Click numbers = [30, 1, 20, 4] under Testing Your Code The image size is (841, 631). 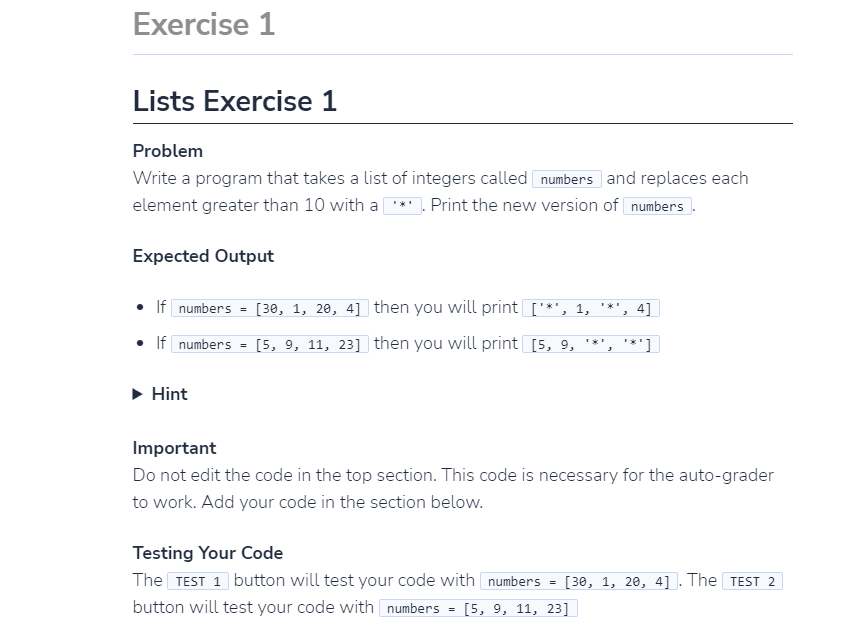[x=579, y=581]
